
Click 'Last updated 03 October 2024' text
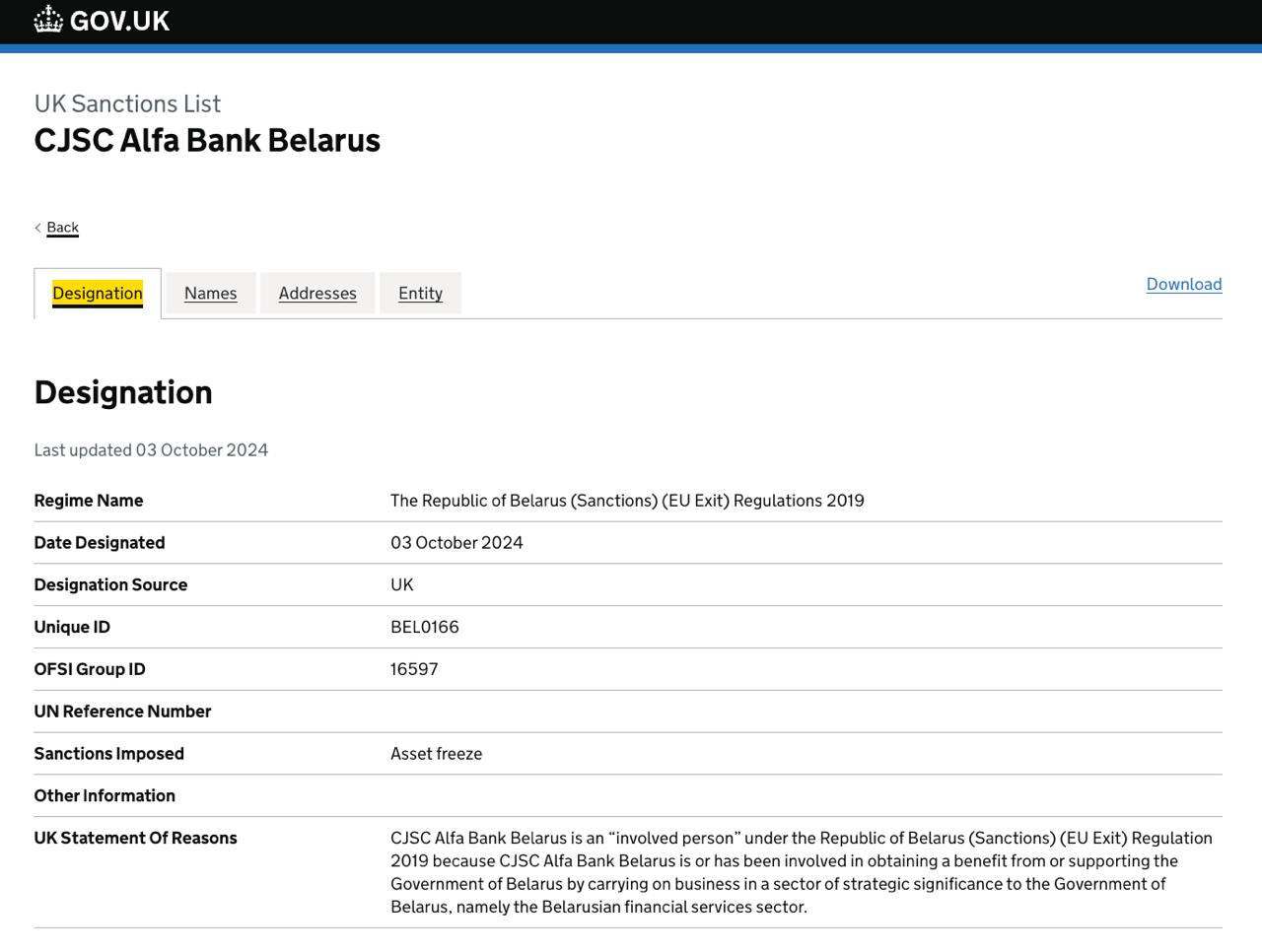pyautogui.click(x=151, y=449)
